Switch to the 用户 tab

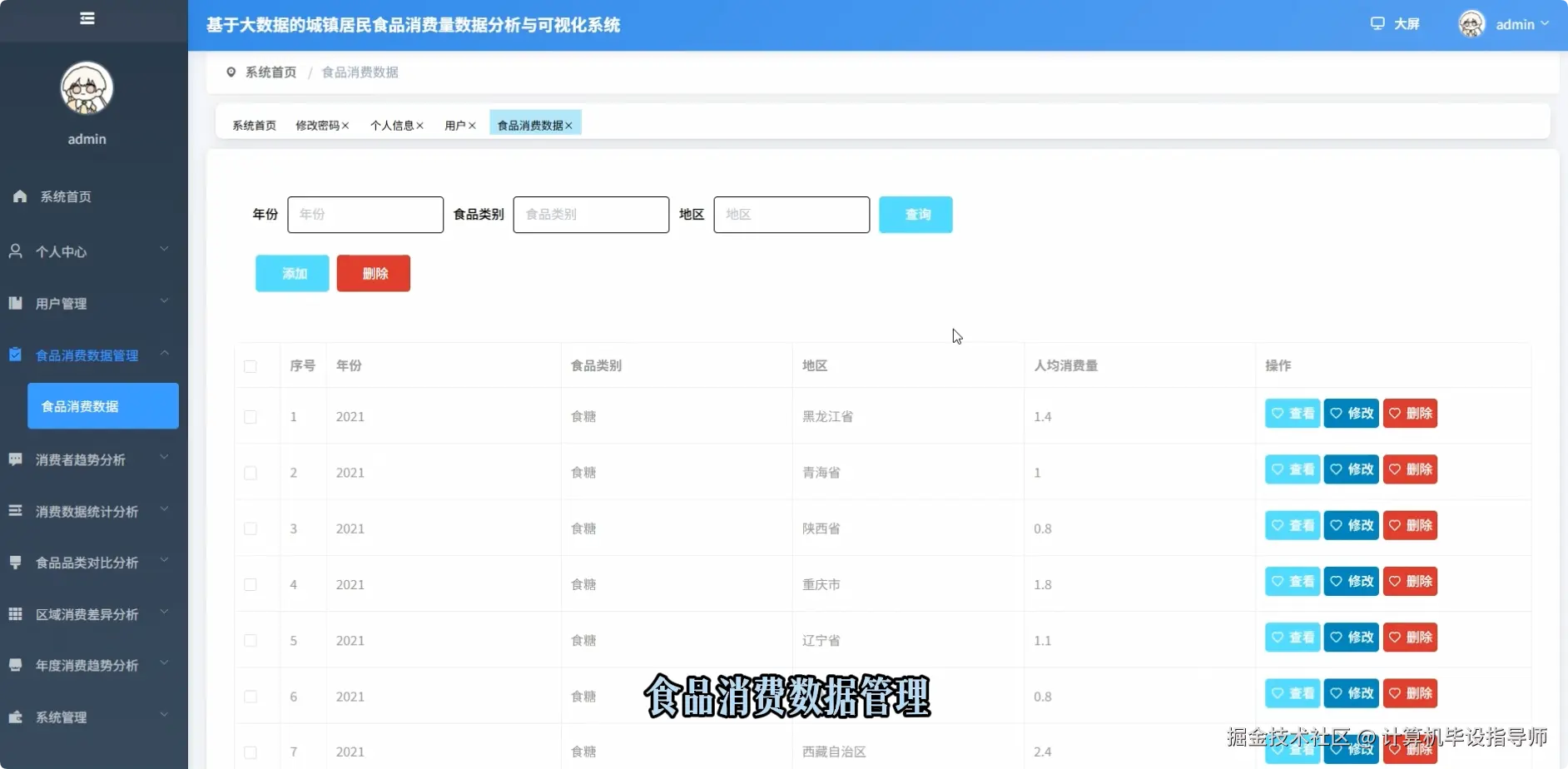pyautogui.click(x=454, y=126)
